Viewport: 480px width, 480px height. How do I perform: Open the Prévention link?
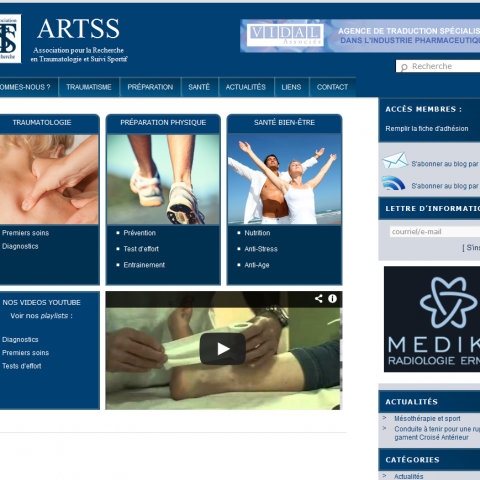[140, 233]
